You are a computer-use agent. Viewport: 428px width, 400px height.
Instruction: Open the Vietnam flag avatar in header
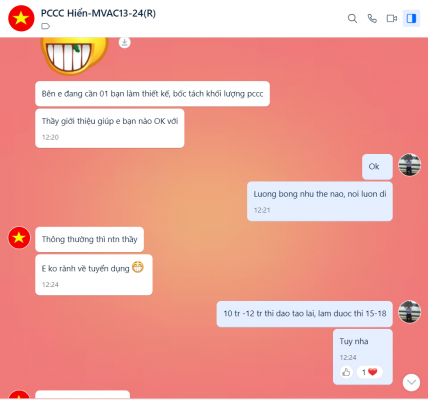tap(21, 18)
